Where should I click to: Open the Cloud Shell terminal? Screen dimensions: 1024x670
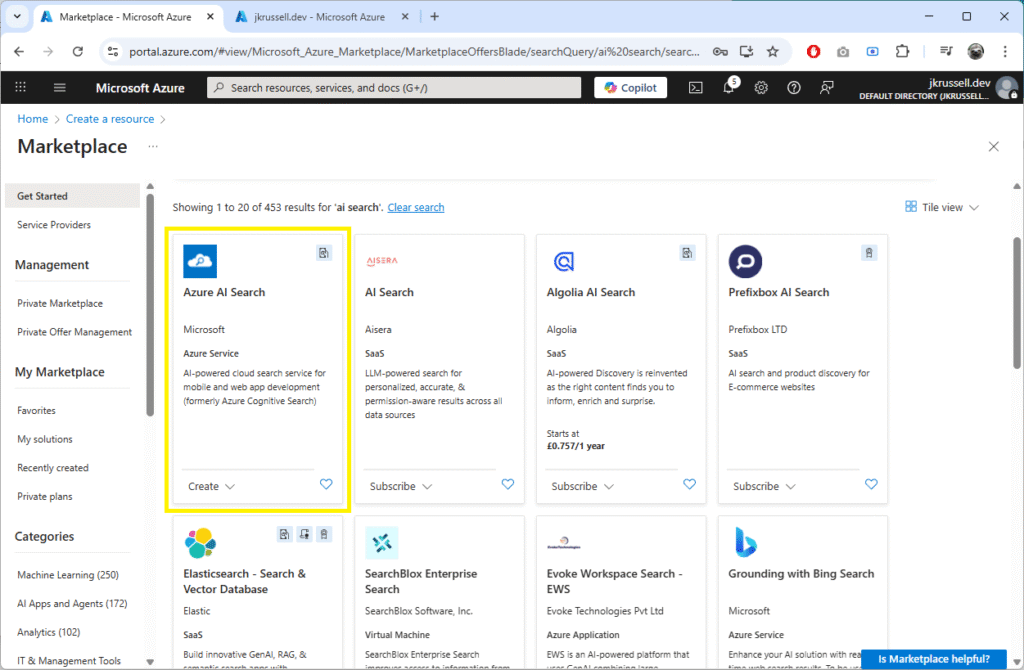pyautogui.click(x=696, y=87)
